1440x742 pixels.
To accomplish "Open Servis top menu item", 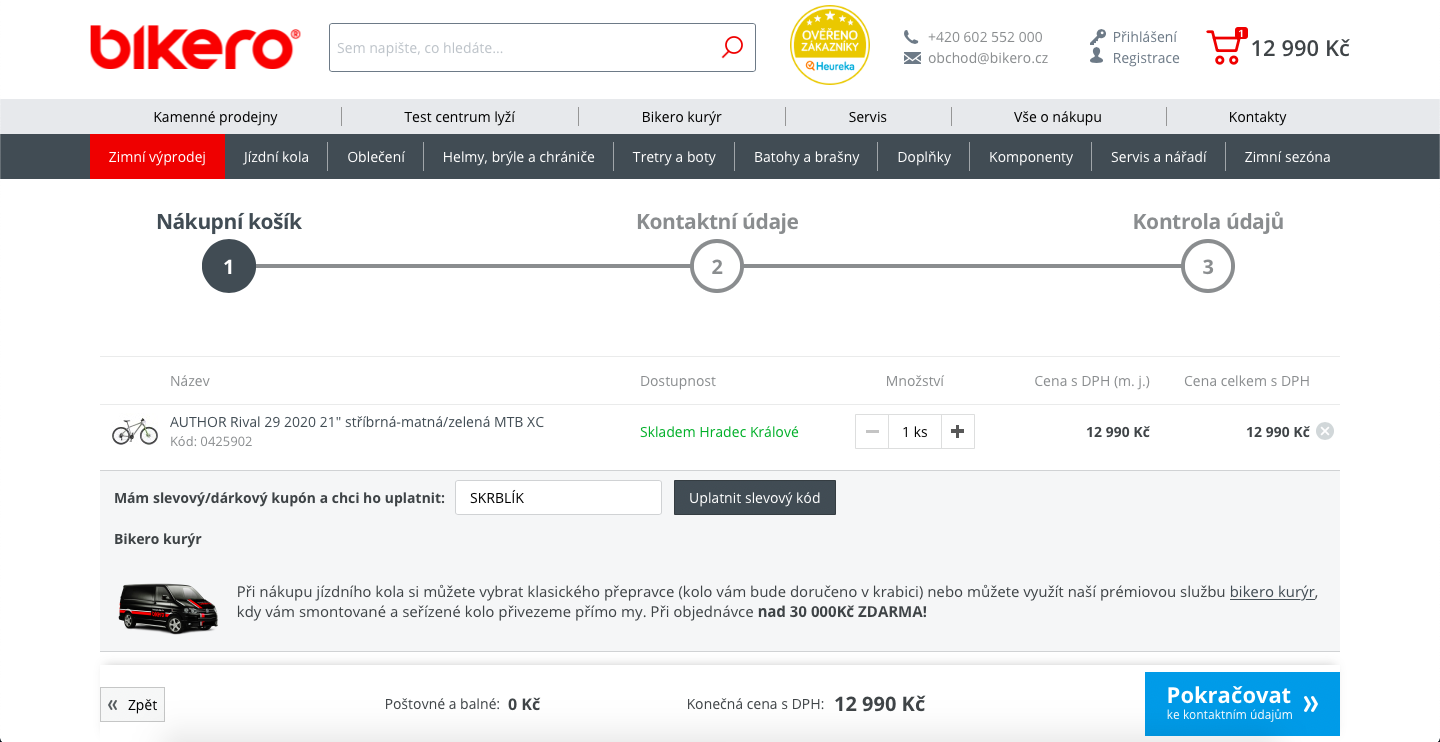I will [868, 117].
